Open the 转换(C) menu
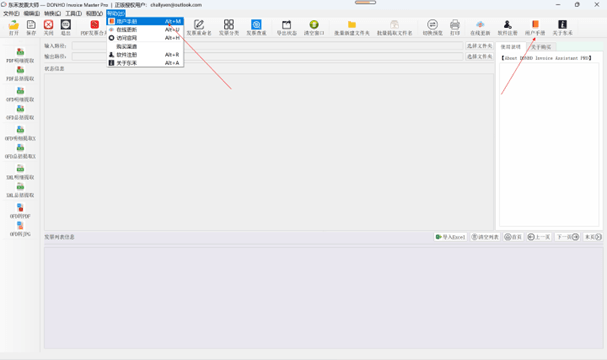607x360 pixels. [x=52, y=14]
